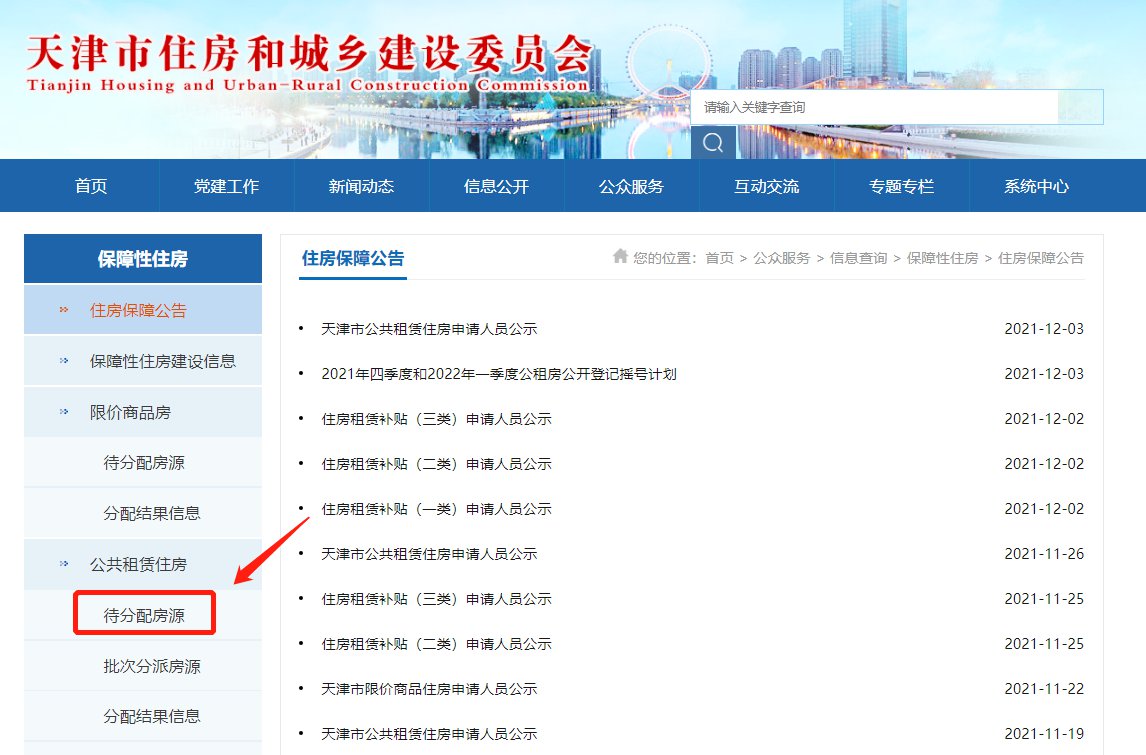Click arrow icon beside 住房保障公告 in sidebar

[65, 310]
